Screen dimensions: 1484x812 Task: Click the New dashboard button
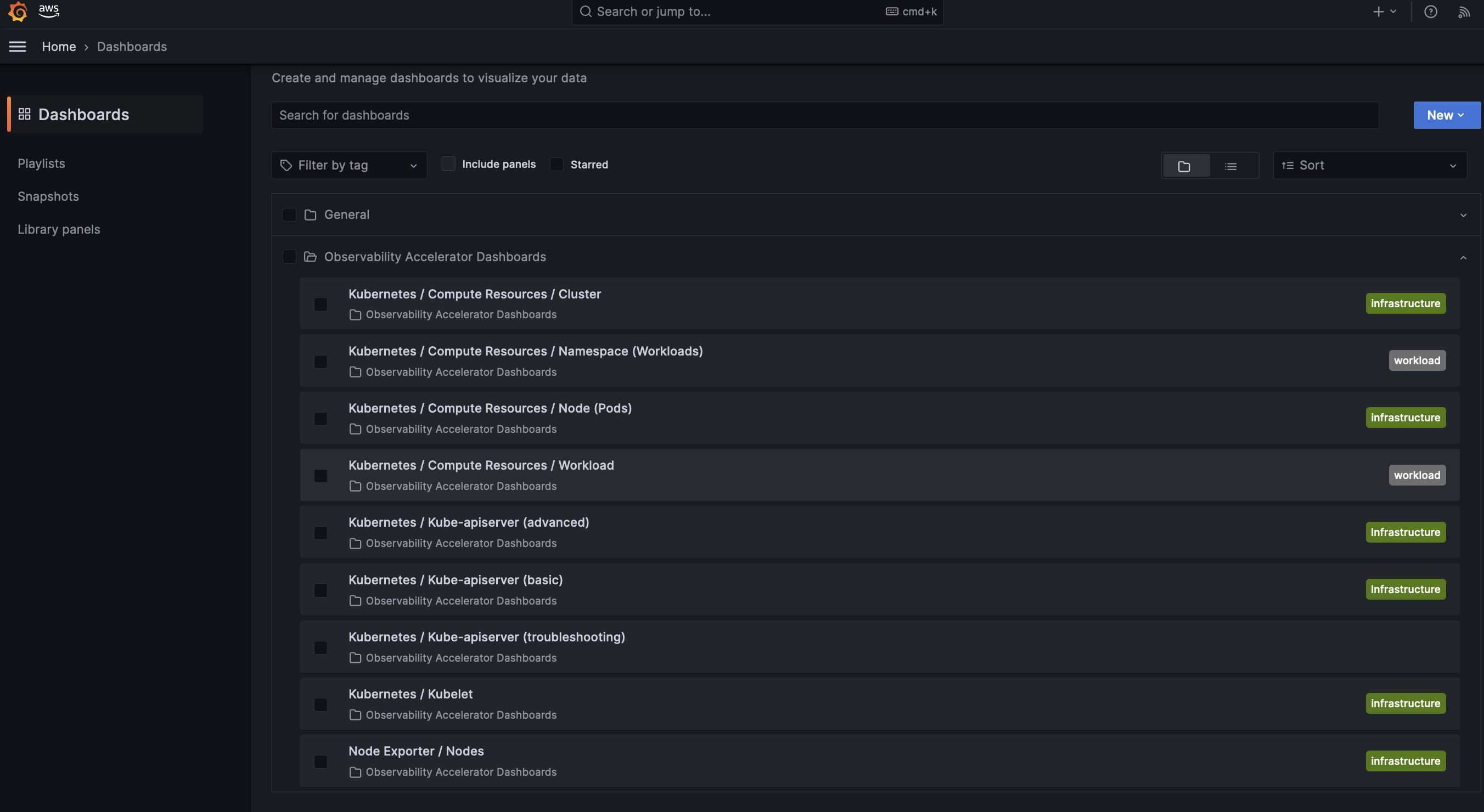point(1447,115)
